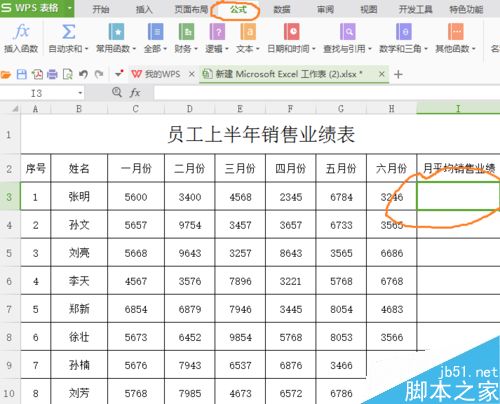Open the Name Box I3 dropdown arrow
Screen dimensions: 500x404
click(x=80, y=93)
